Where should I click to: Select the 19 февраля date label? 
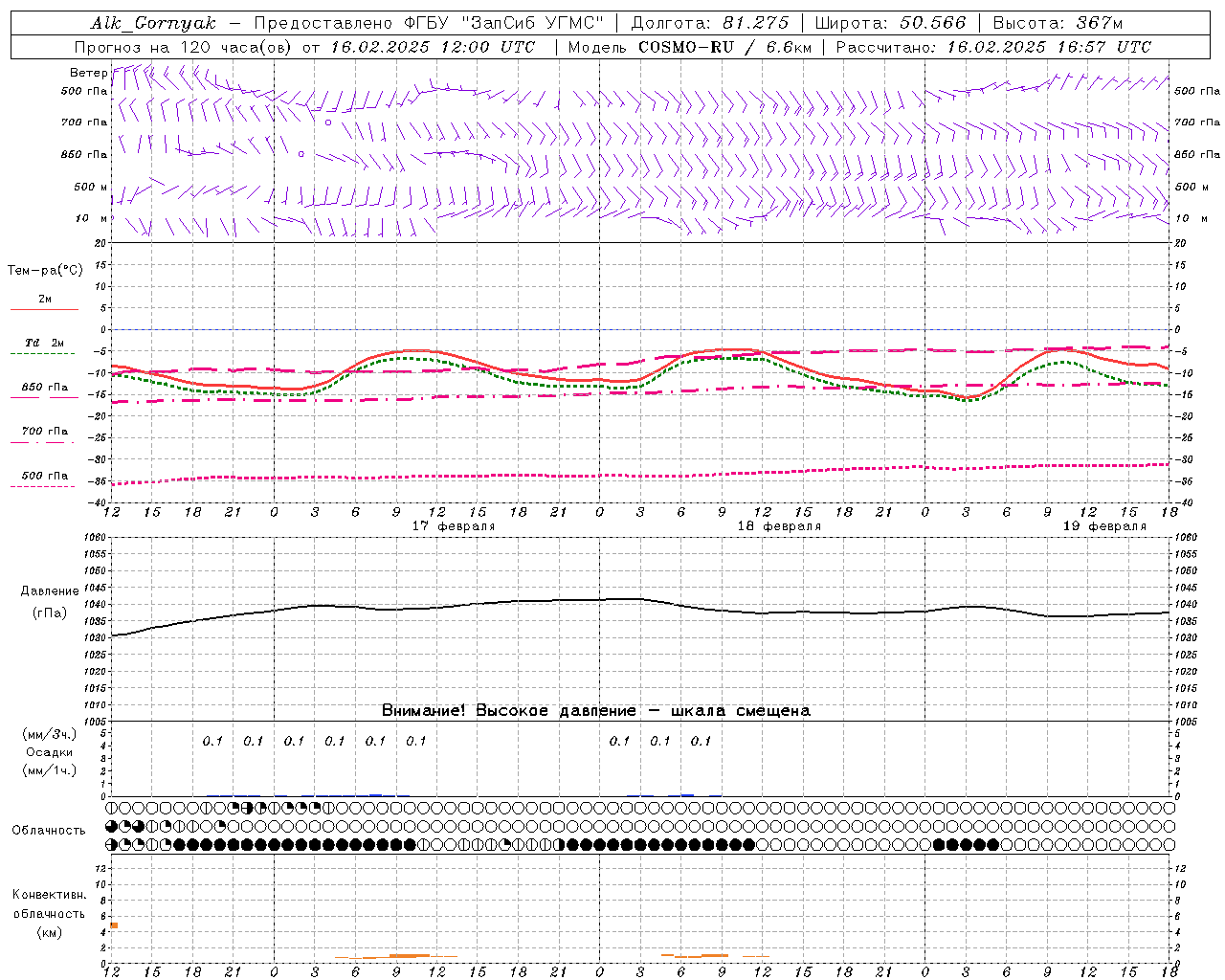click(1104, 526)
